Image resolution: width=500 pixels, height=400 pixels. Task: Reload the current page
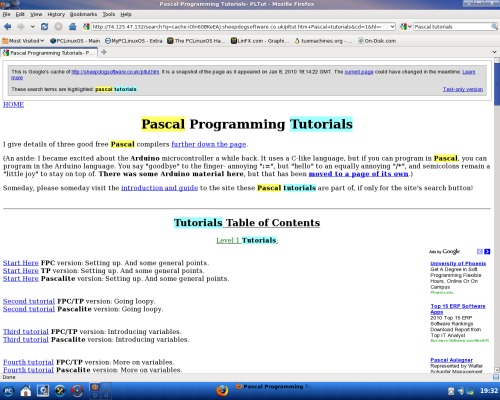[44, 27]
